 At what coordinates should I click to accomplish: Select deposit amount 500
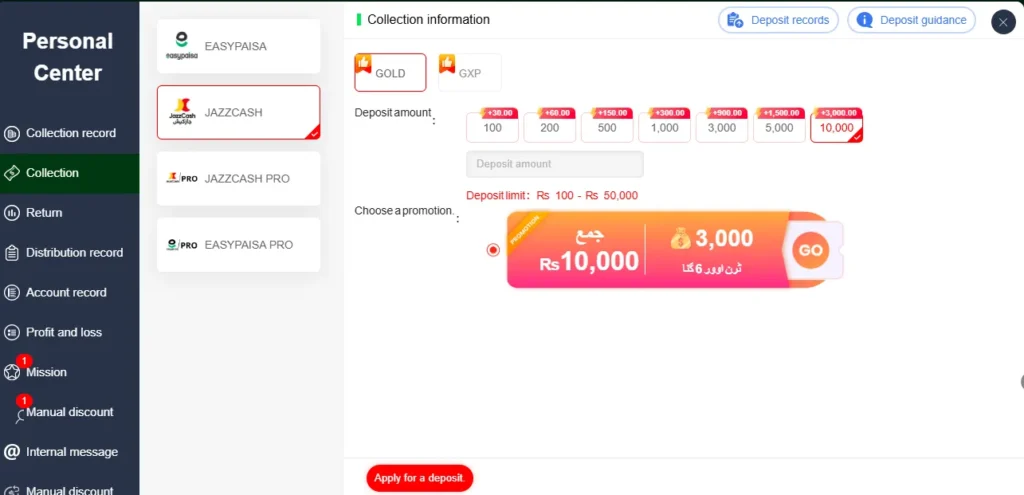(607, 127)
